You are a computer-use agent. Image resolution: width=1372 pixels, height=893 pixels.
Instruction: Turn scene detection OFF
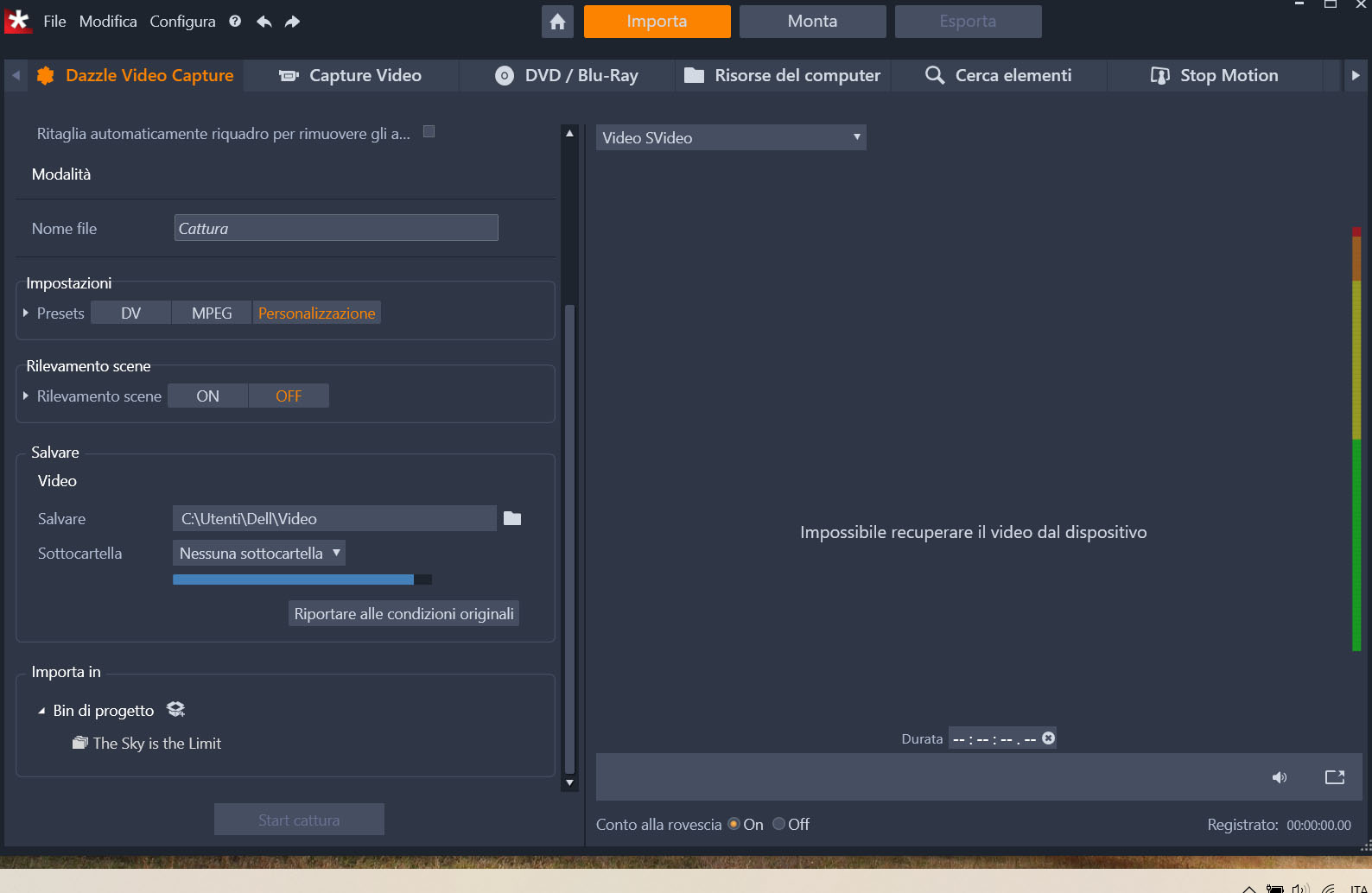click(x=289, y=396)
